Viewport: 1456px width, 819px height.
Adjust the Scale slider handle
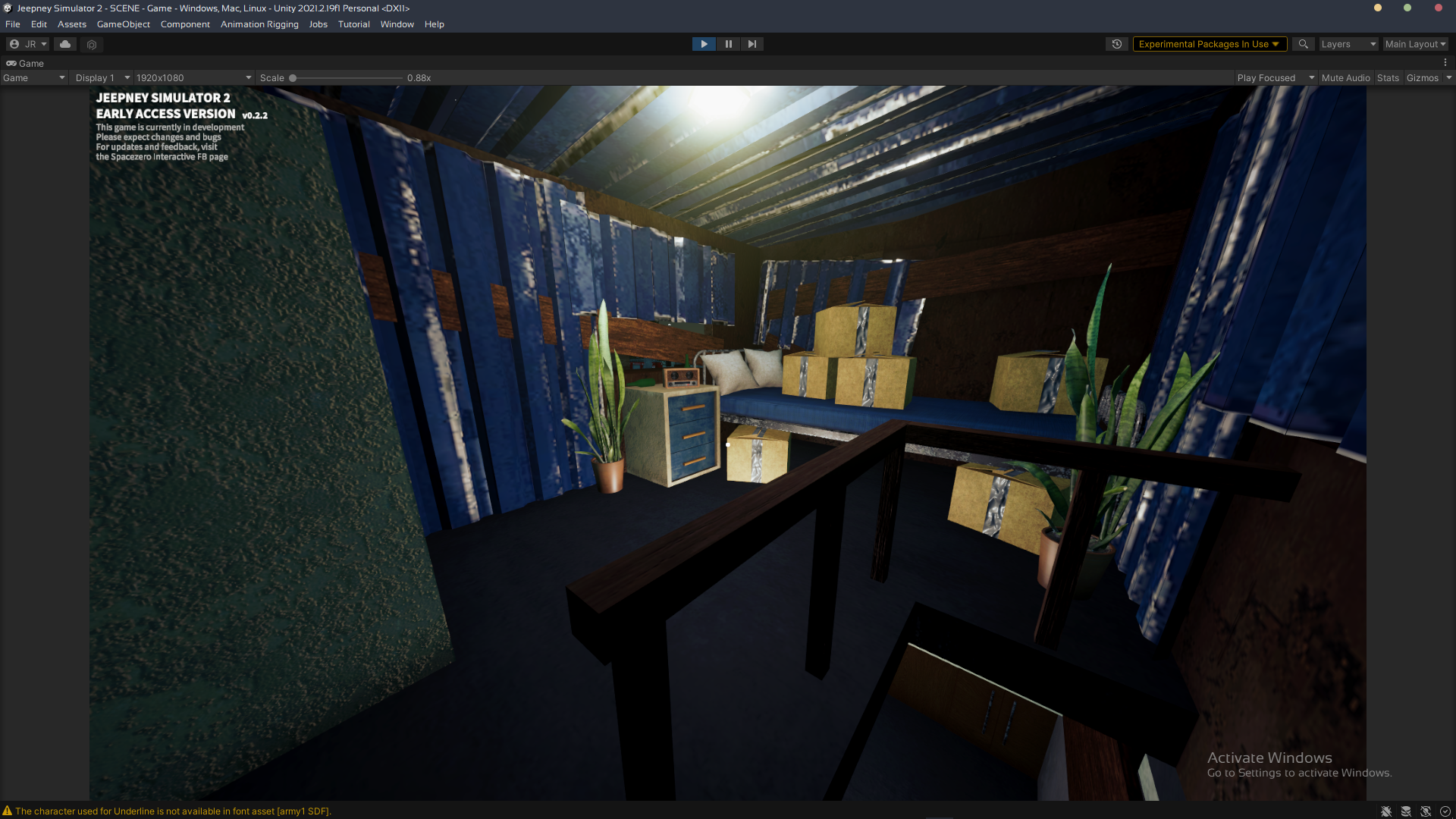[x=293, y=78]
